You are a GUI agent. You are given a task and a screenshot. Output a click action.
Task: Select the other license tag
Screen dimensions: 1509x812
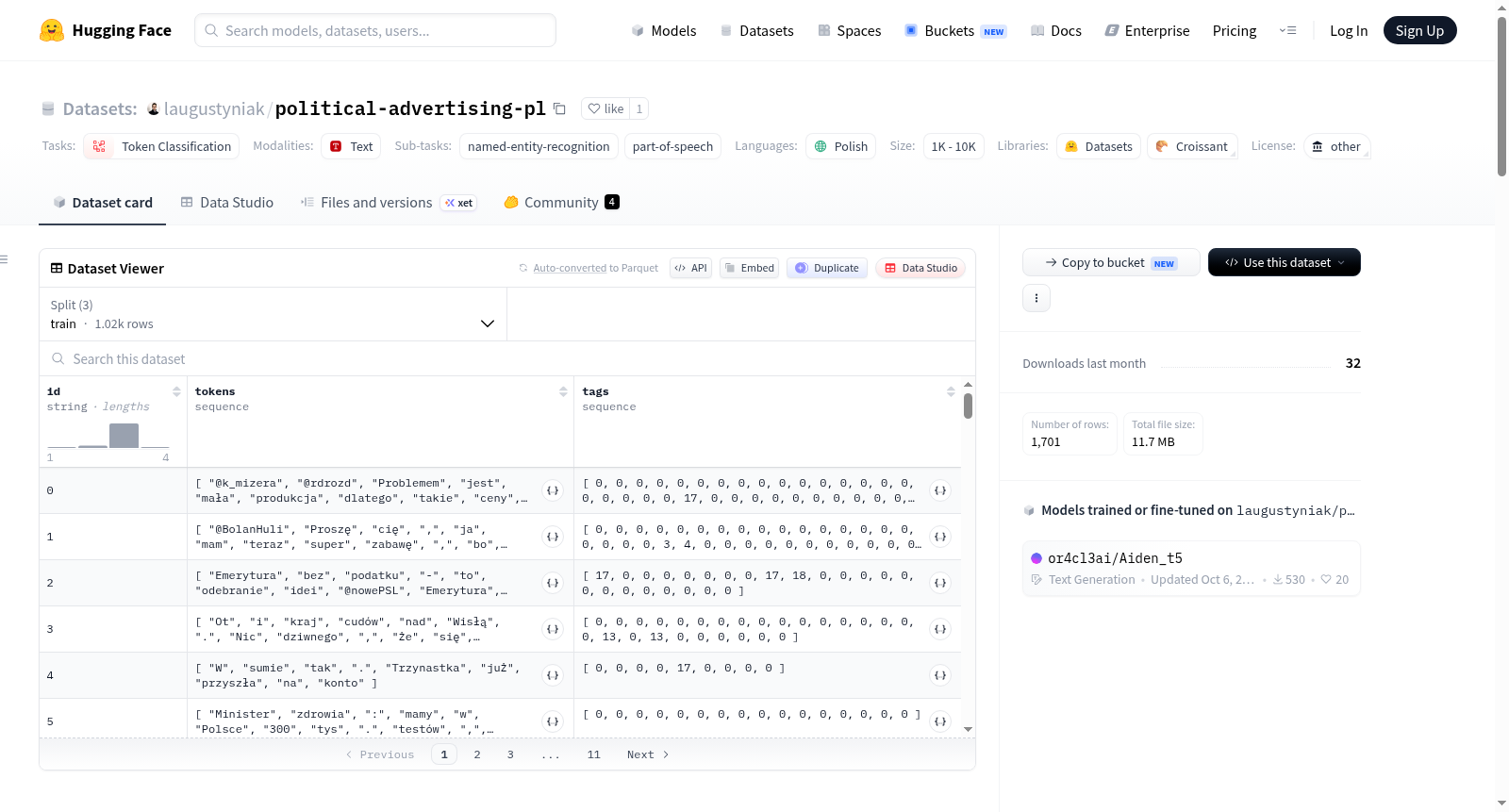1336,146
